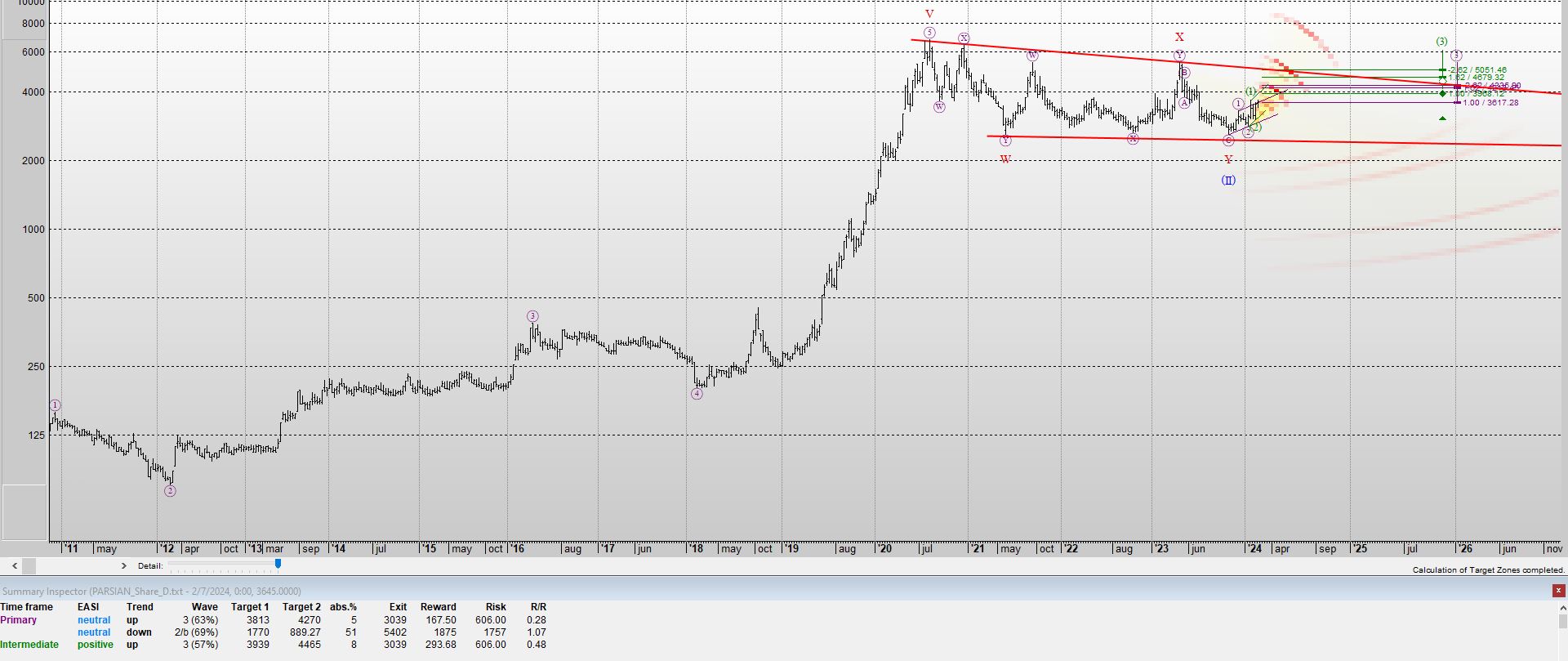Click the Summary Inspector scroll-up arrow

[1563, 608]
